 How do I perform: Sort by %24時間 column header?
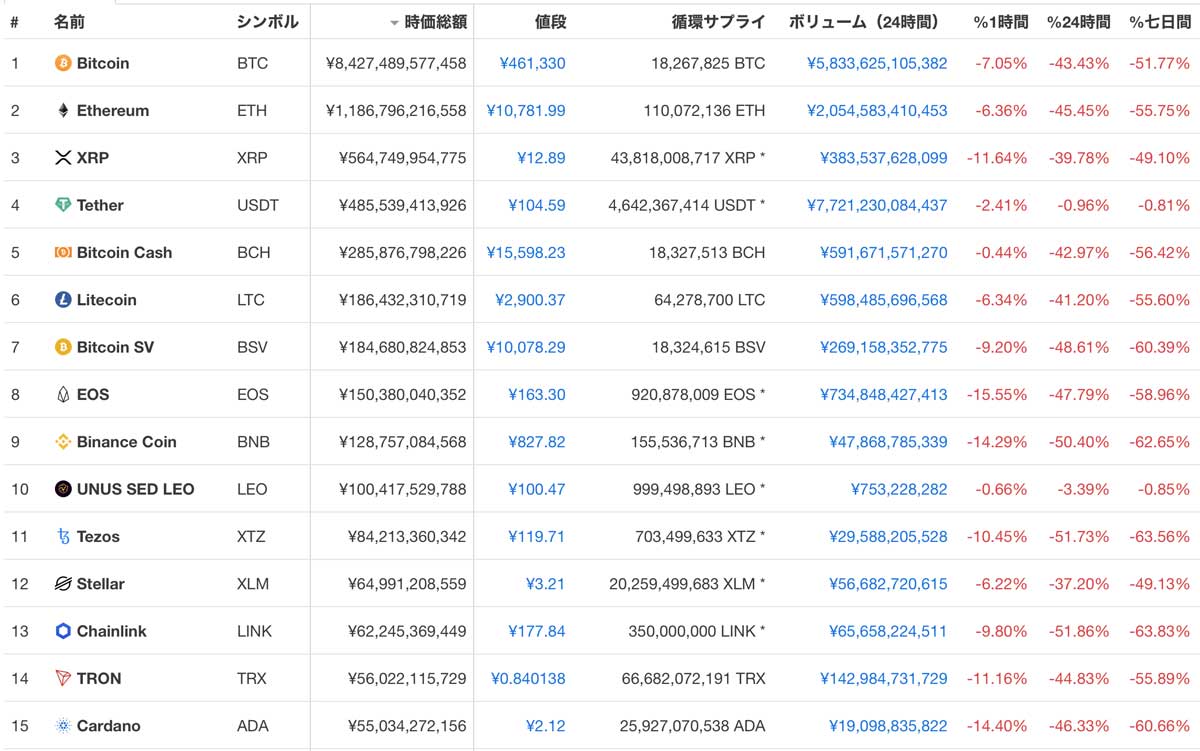click(1078, 21)
